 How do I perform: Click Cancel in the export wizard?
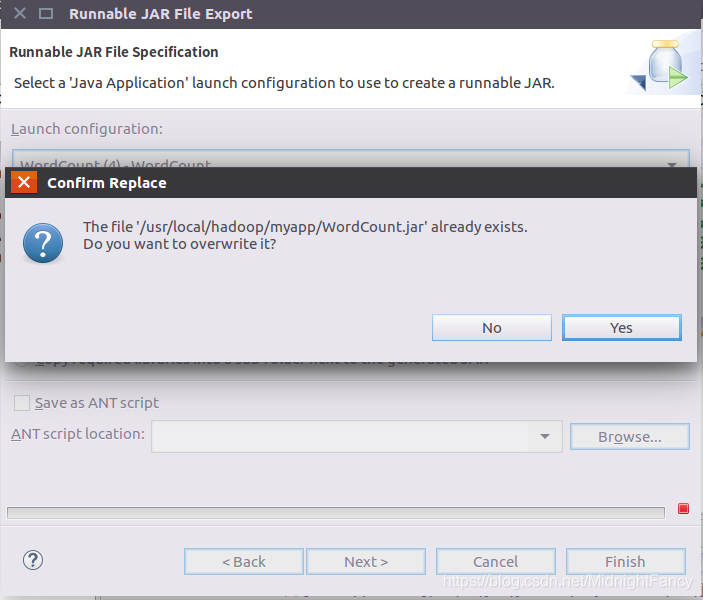coord(496,561)
